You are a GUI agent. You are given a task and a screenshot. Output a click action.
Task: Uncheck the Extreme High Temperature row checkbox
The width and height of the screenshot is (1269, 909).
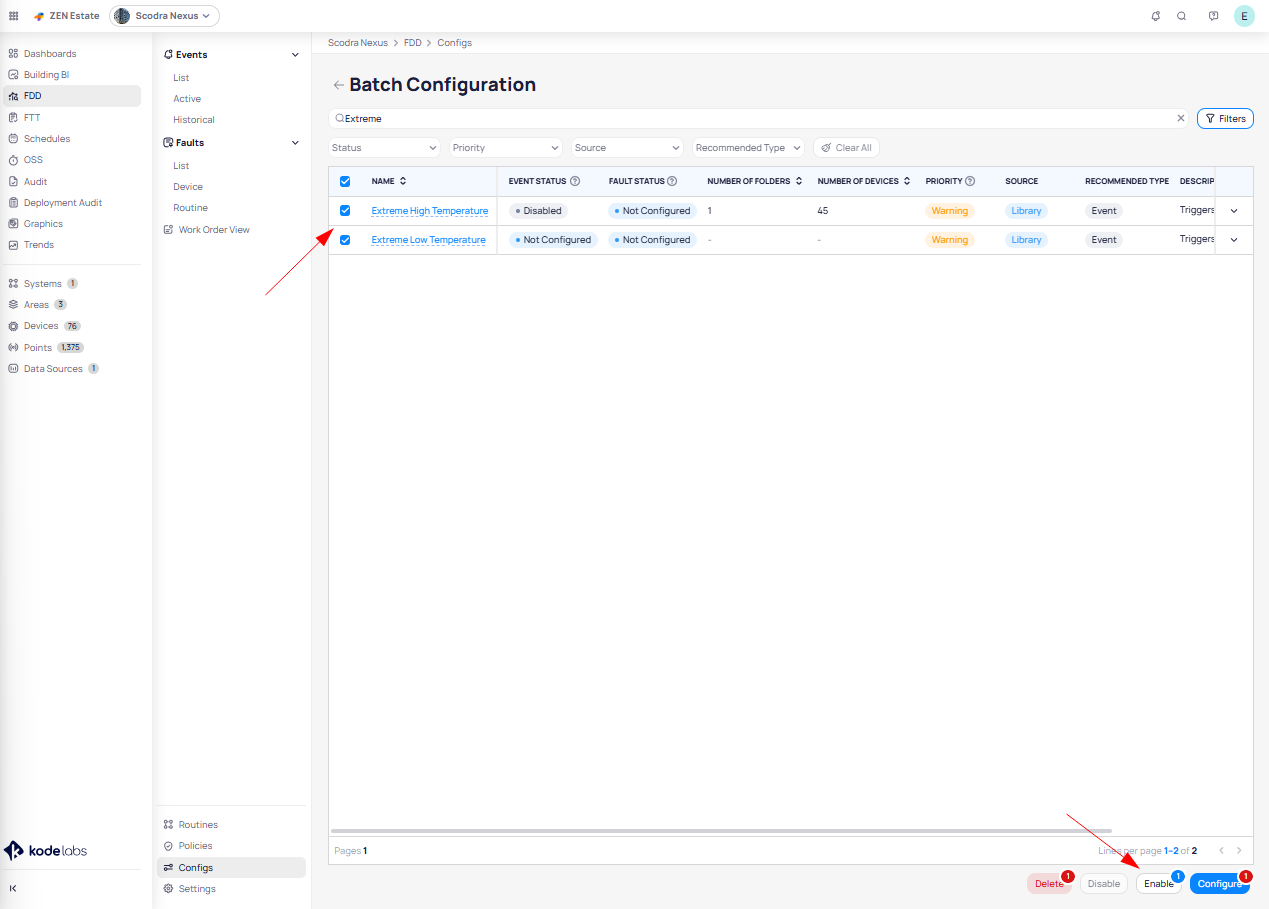coord(345,211)
